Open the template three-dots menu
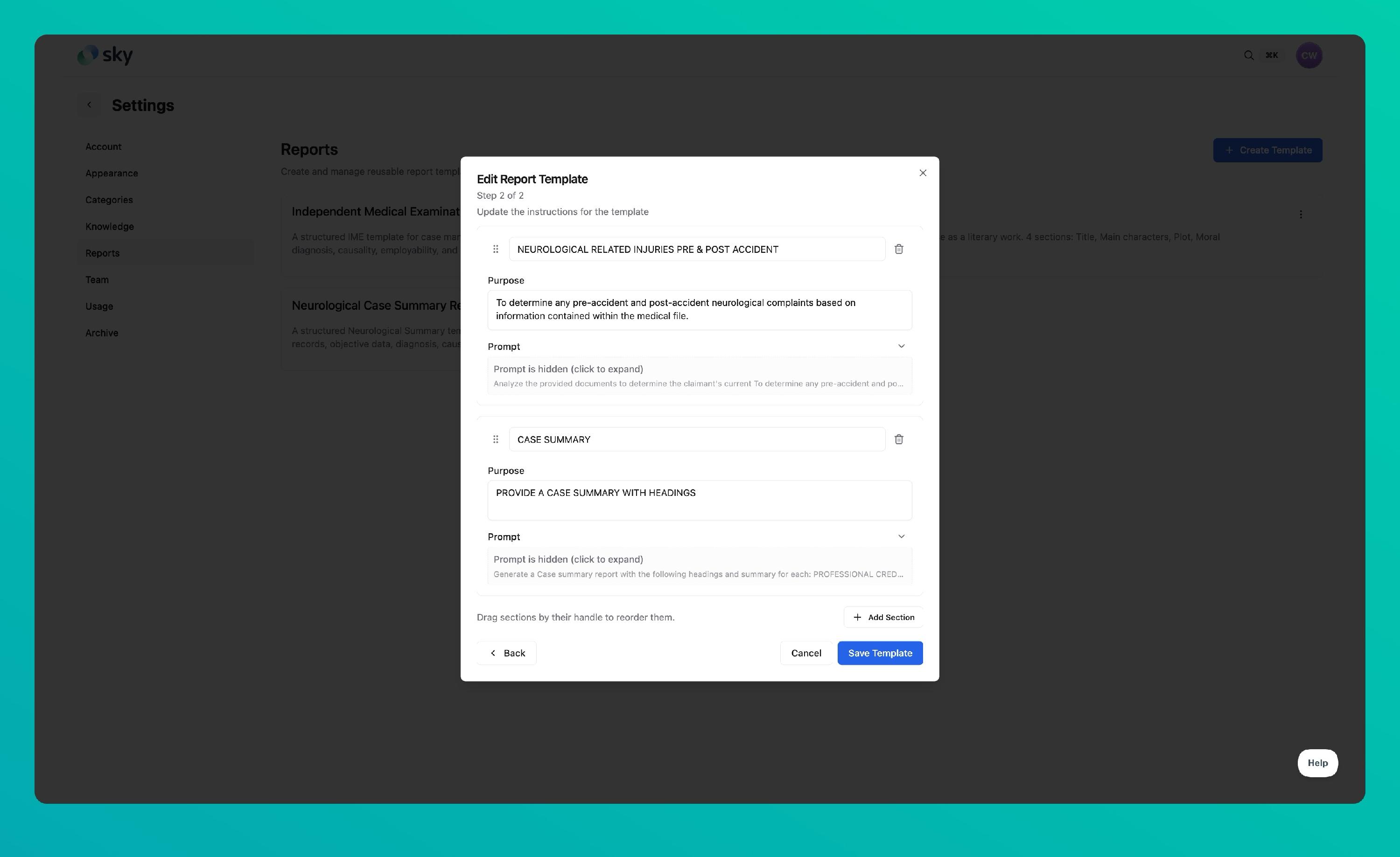The height and width of the screenshot is (857, 1400). pyautogui.click(x=1301, y=215)
